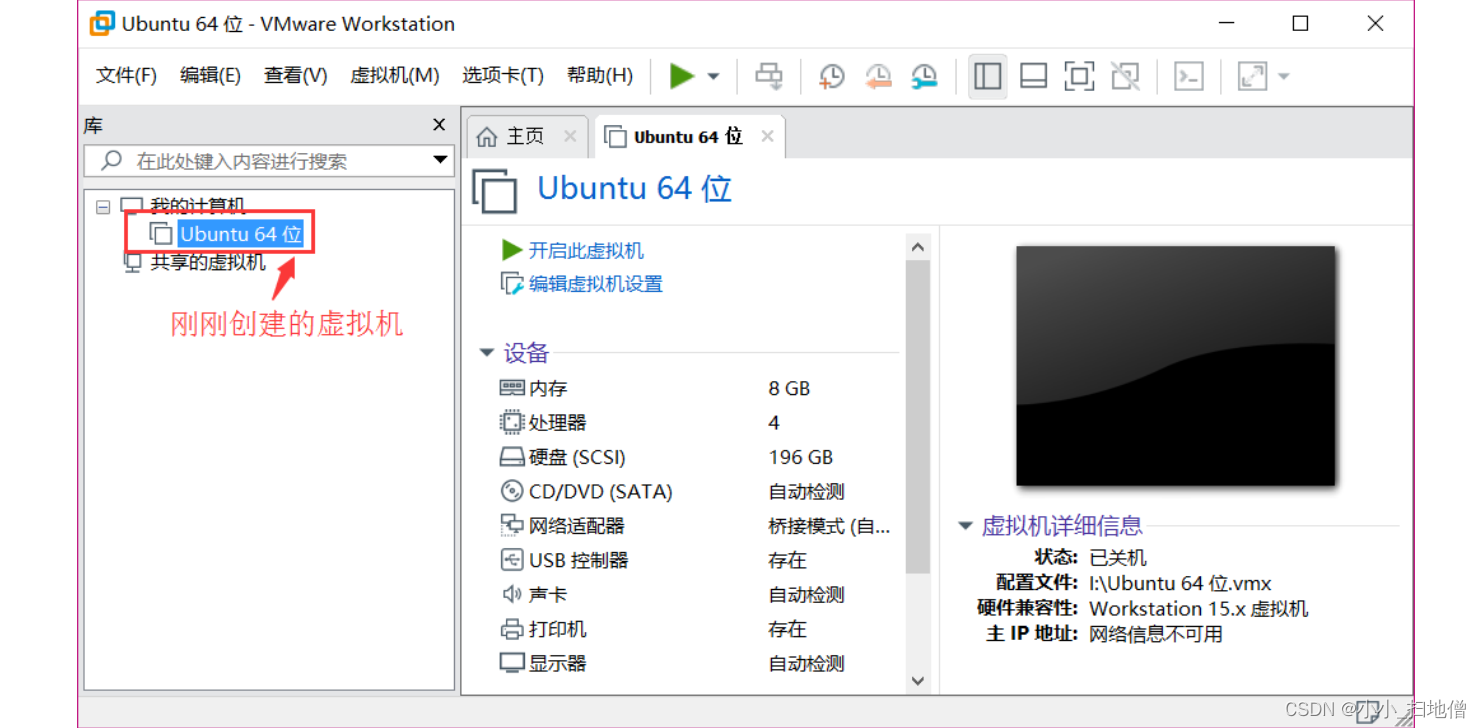The height and width of the screenshot is (728, 1481).
Task: Click Send Ctrl+Alt+Del toolbar icon
Action: [x=769, y=76]
